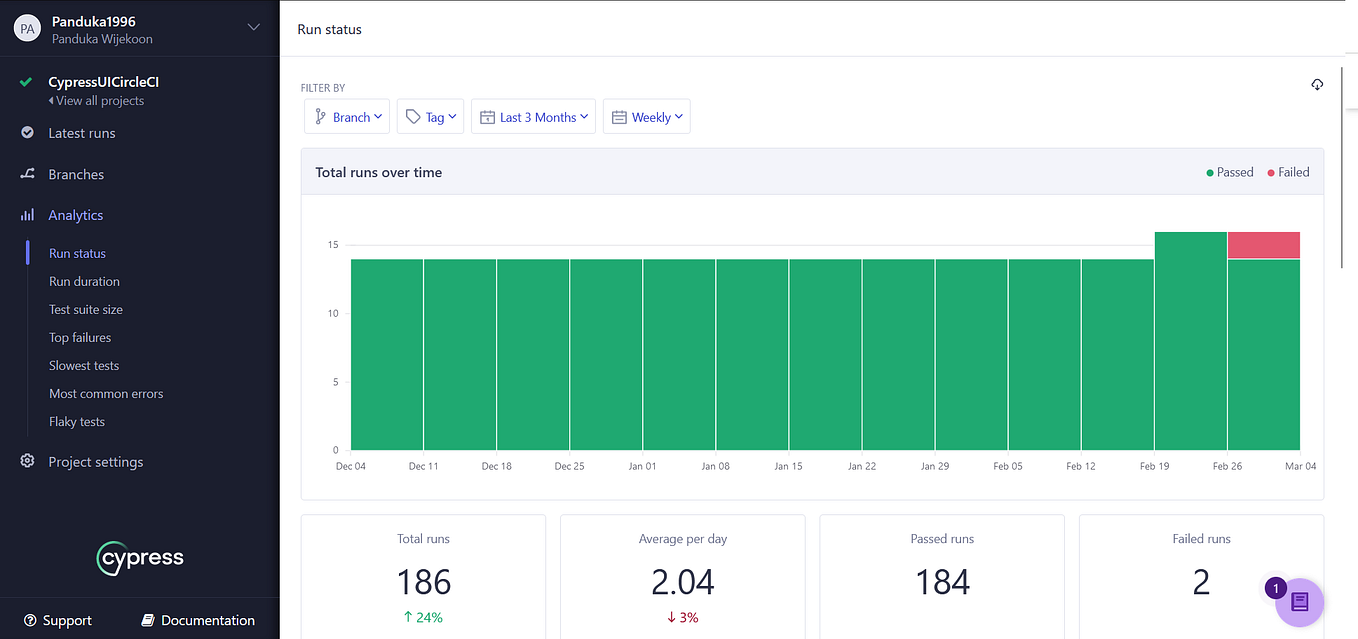Screen dimensions: 1358x639
Task: Open the chat widget bubble
Action: pos(1299,602)
